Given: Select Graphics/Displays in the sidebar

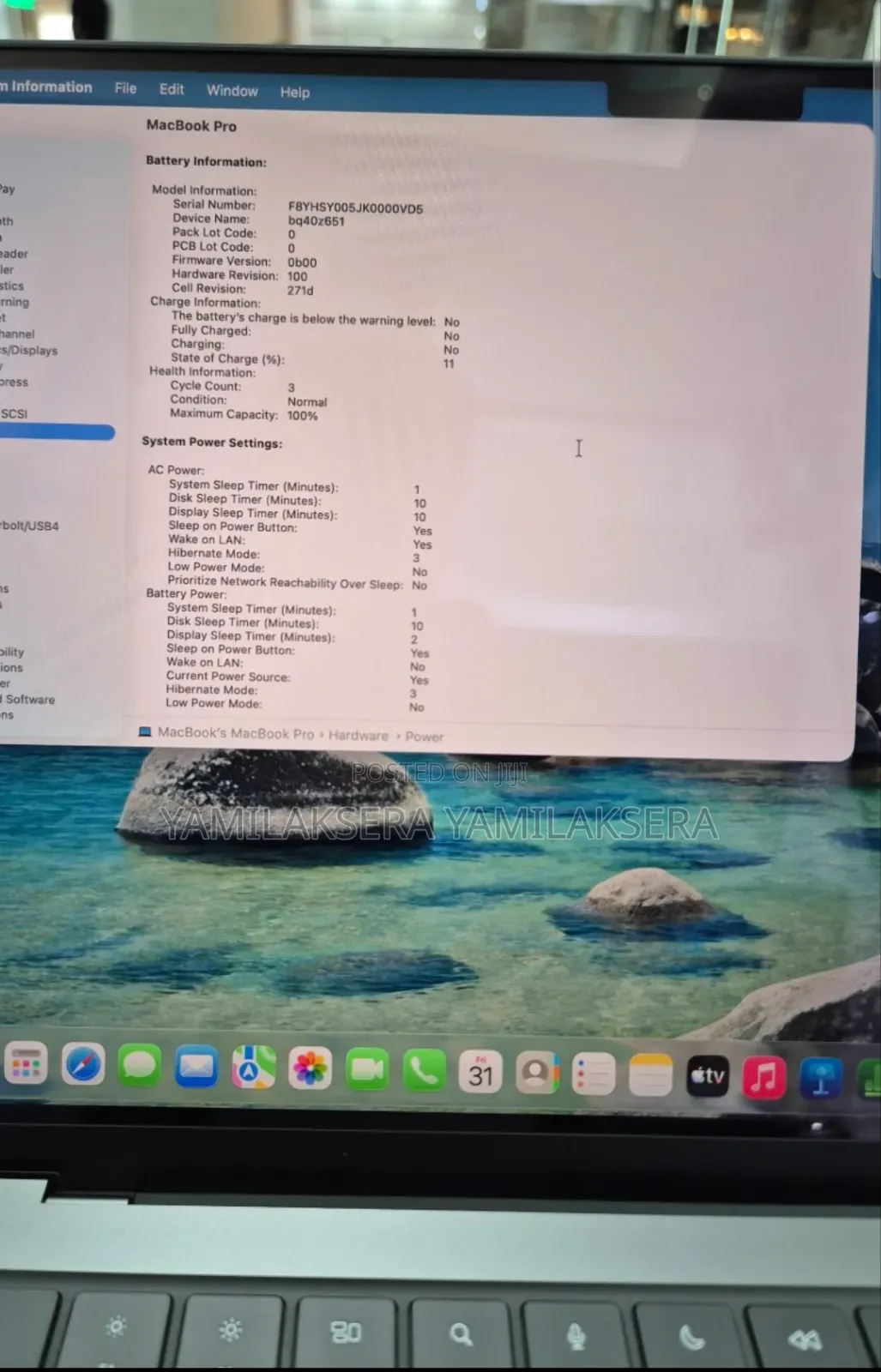Looking at the screenshot, I should click(x=29, y=350).
